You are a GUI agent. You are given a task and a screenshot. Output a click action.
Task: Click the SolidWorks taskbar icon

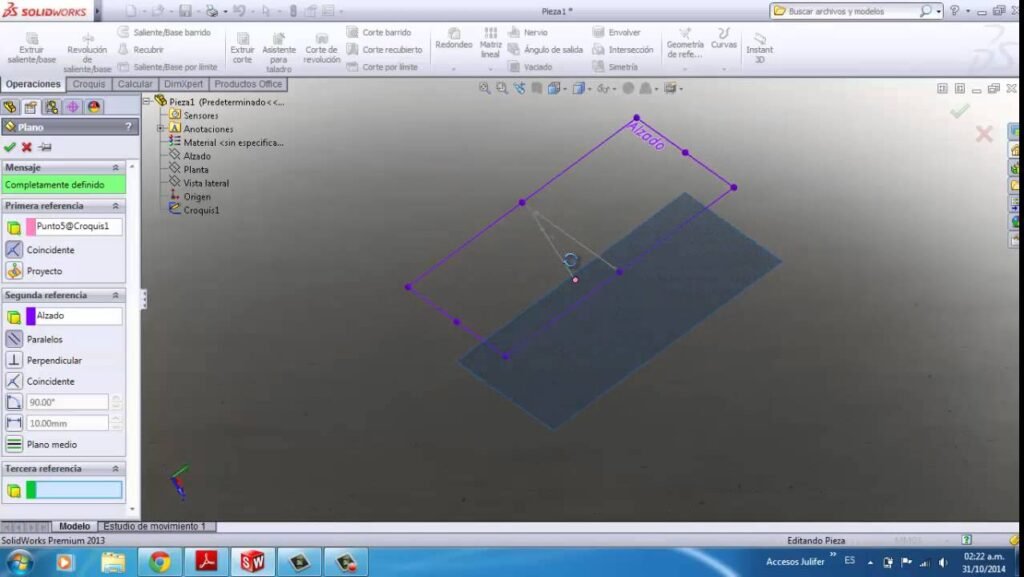(252, 561)
